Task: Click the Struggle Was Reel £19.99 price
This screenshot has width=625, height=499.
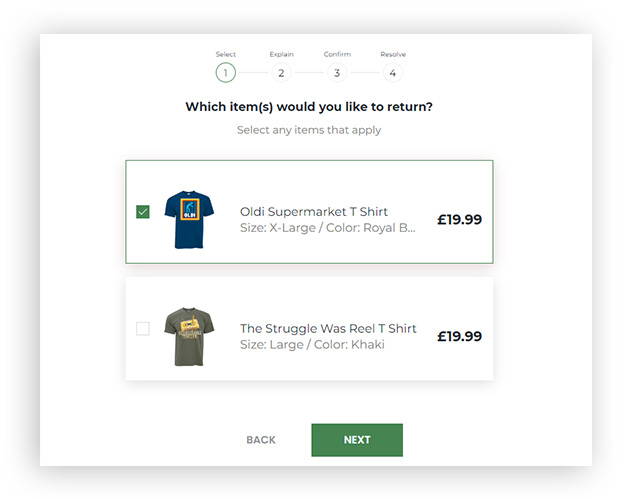Action: (x=460, y=336)
